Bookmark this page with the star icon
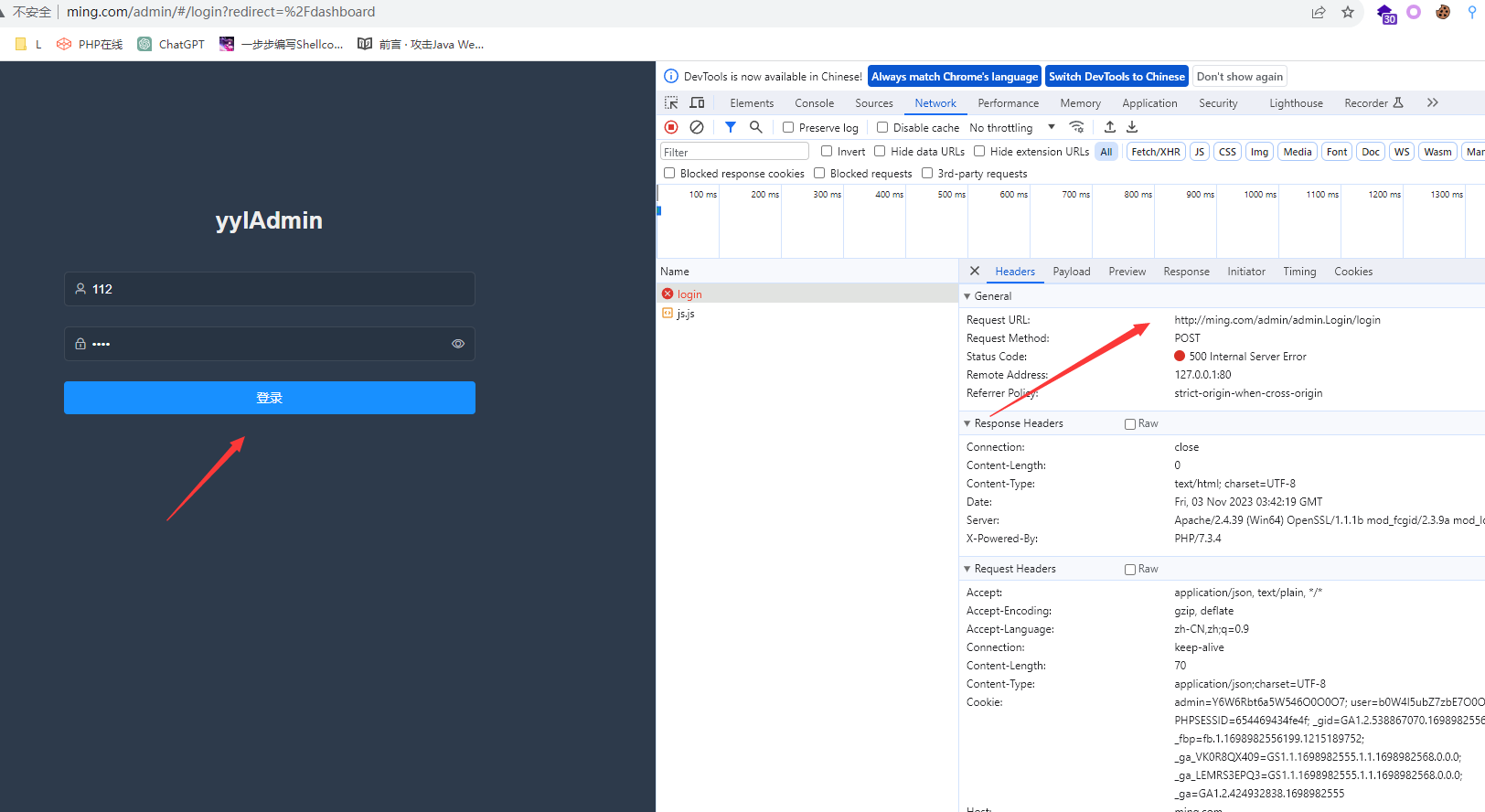The width and height of the screenshot is (1485, 812). coord(1347,12)
